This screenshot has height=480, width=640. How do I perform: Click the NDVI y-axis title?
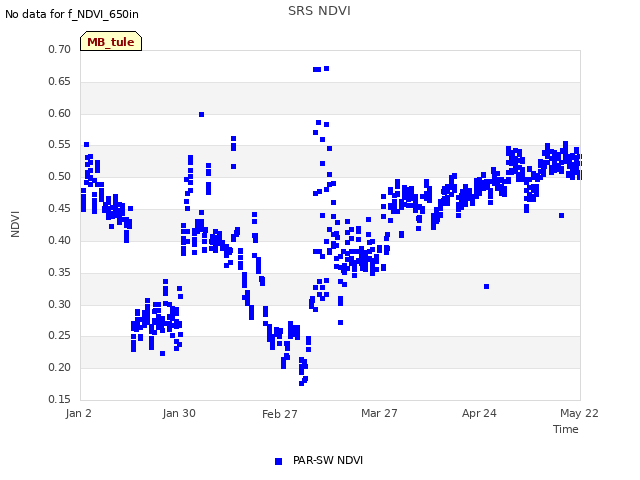click(15, 224)
